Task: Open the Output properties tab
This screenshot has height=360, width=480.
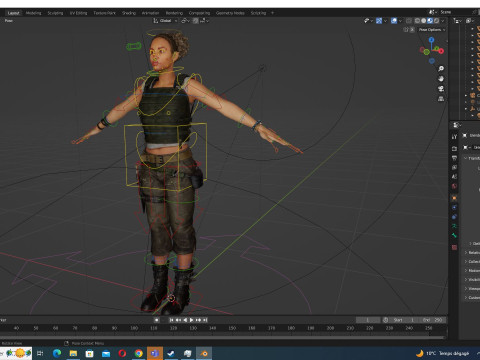Action: click(454, 158)
